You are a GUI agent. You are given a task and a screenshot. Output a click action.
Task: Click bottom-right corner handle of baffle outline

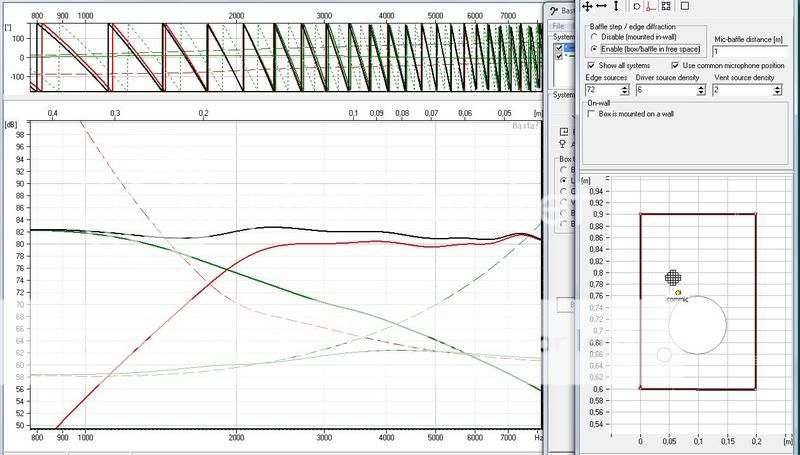tap(756, 389)
